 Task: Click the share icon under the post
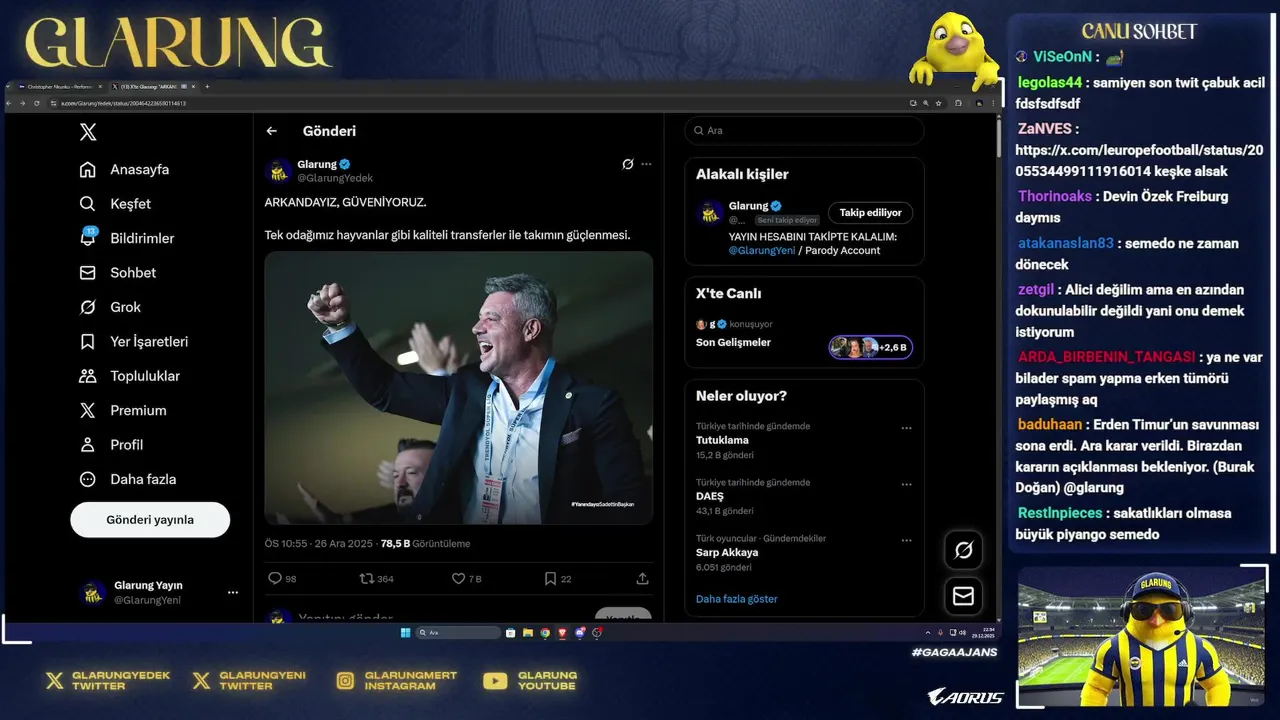pos(642,579)
